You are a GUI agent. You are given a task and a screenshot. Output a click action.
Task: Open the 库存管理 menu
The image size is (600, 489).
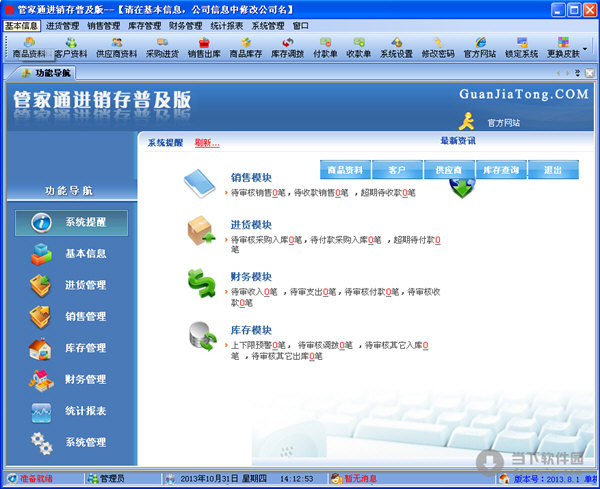(x=145, y=26)
